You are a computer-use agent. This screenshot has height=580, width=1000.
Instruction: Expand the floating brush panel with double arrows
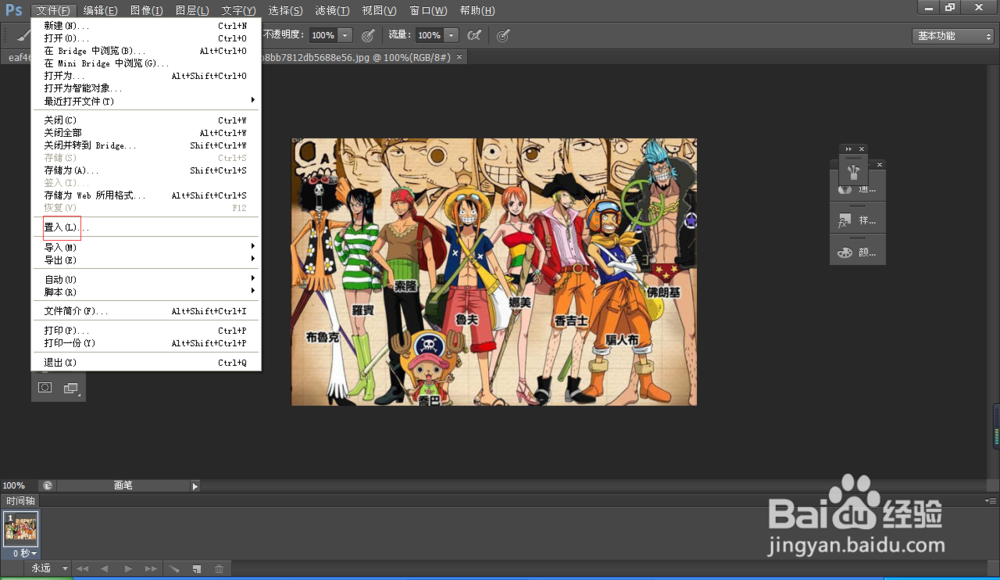click(x=848, y=149)
